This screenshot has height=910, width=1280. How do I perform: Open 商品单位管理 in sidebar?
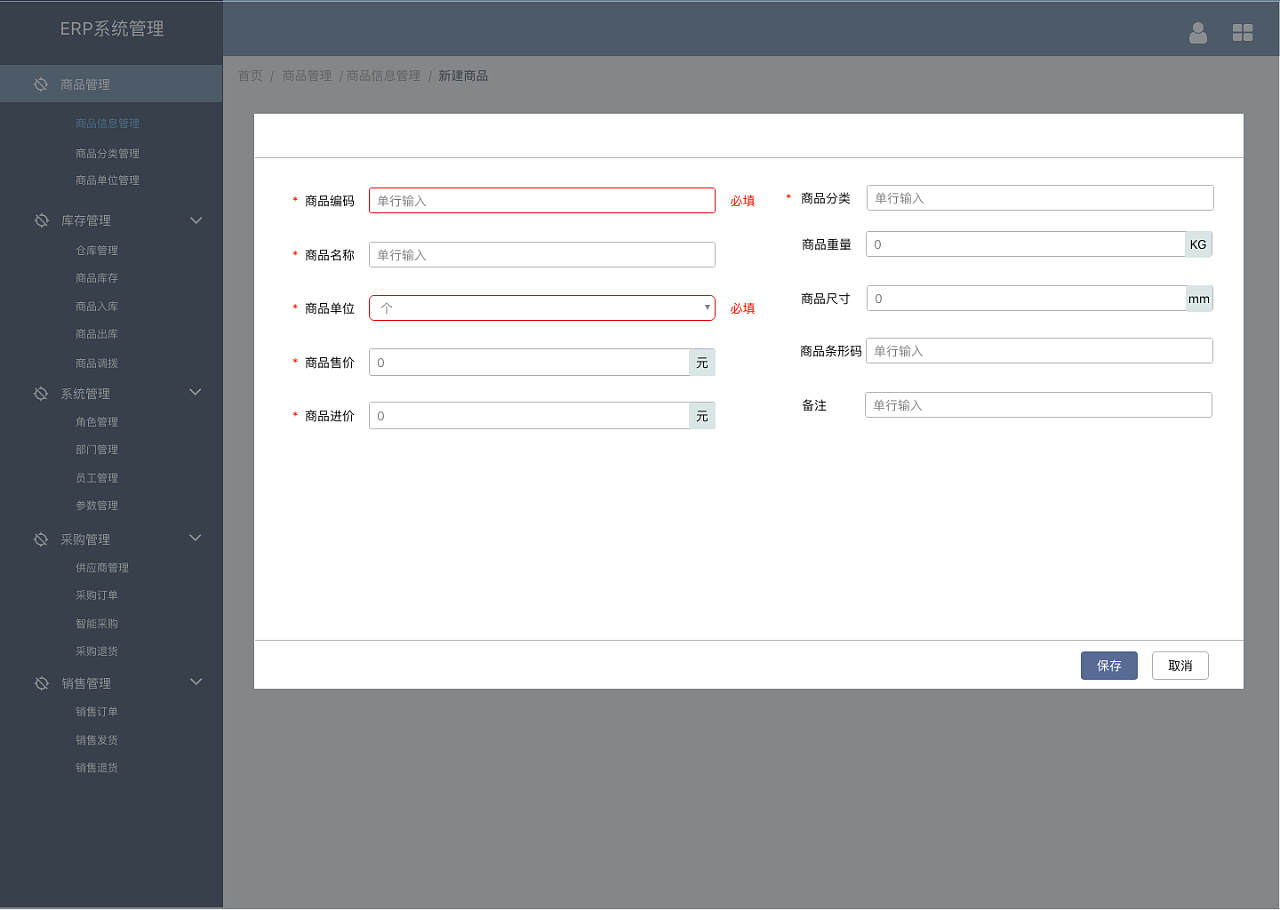point(107,181)
